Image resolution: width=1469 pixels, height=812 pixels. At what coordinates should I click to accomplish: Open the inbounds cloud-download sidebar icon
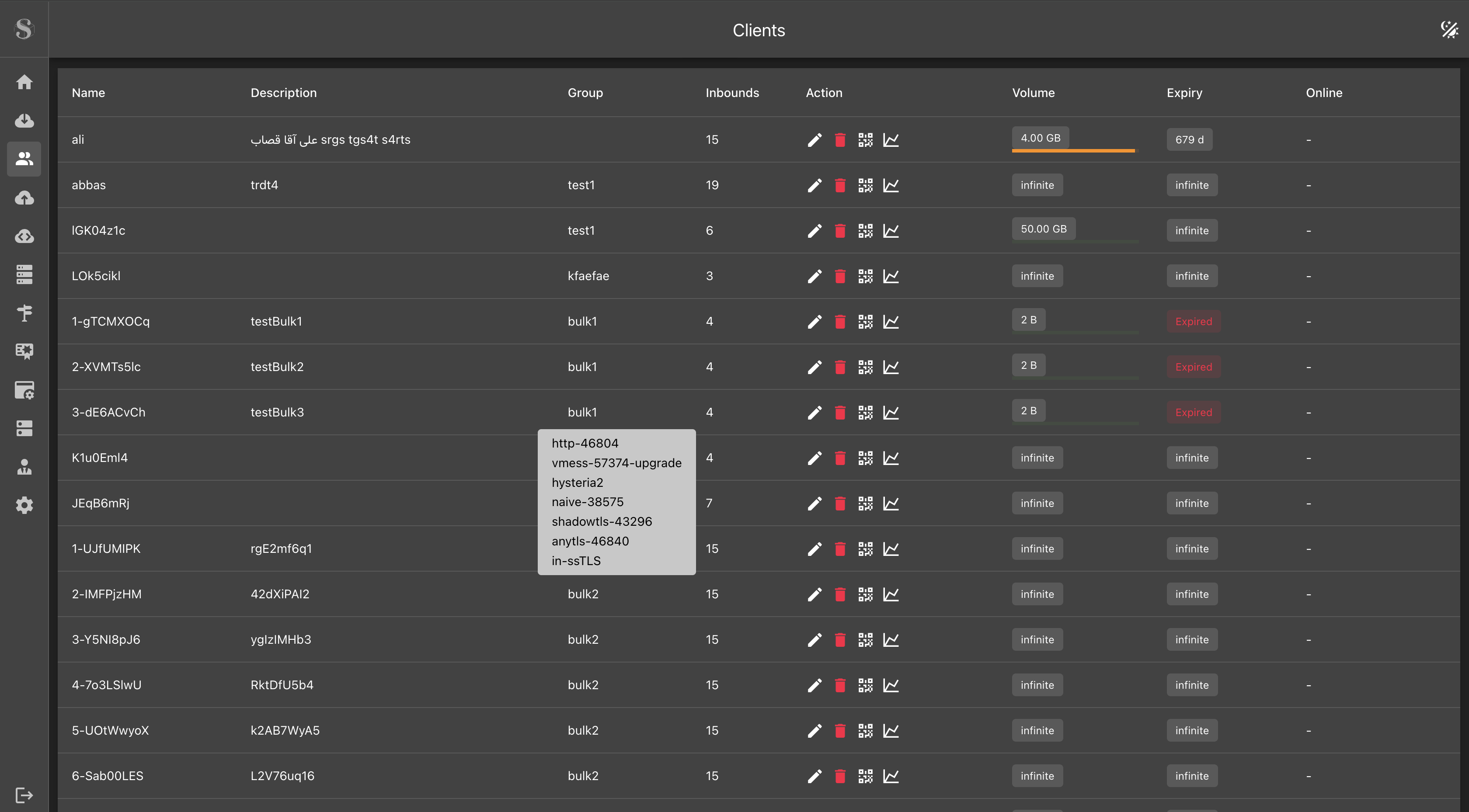(24, 120)
